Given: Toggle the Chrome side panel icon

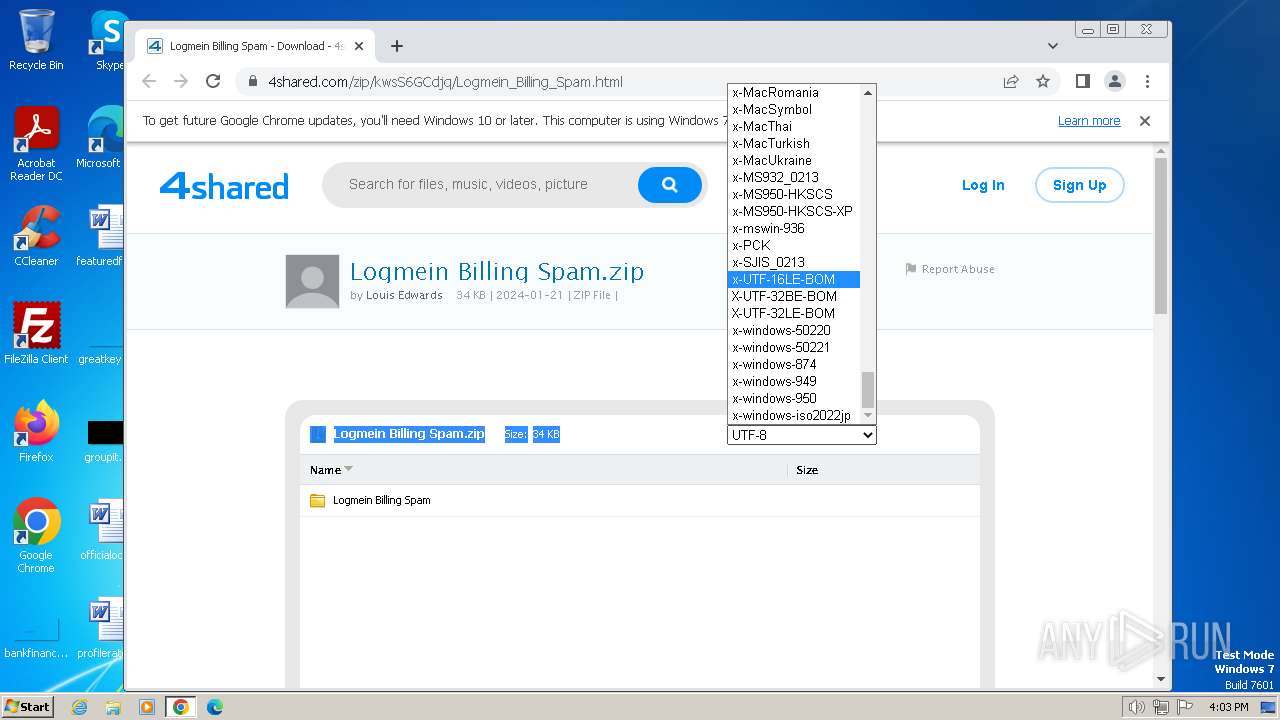Looking at the screenshot, I should [1082, 82].
